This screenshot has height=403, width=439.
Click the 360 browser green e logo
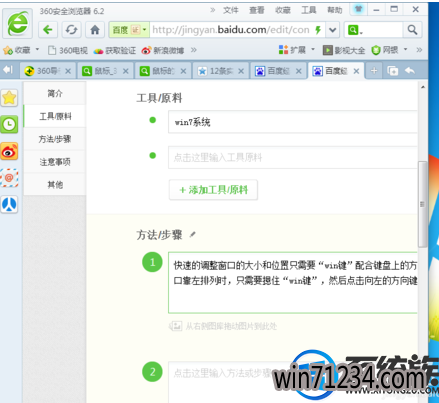tap(18, 23)
